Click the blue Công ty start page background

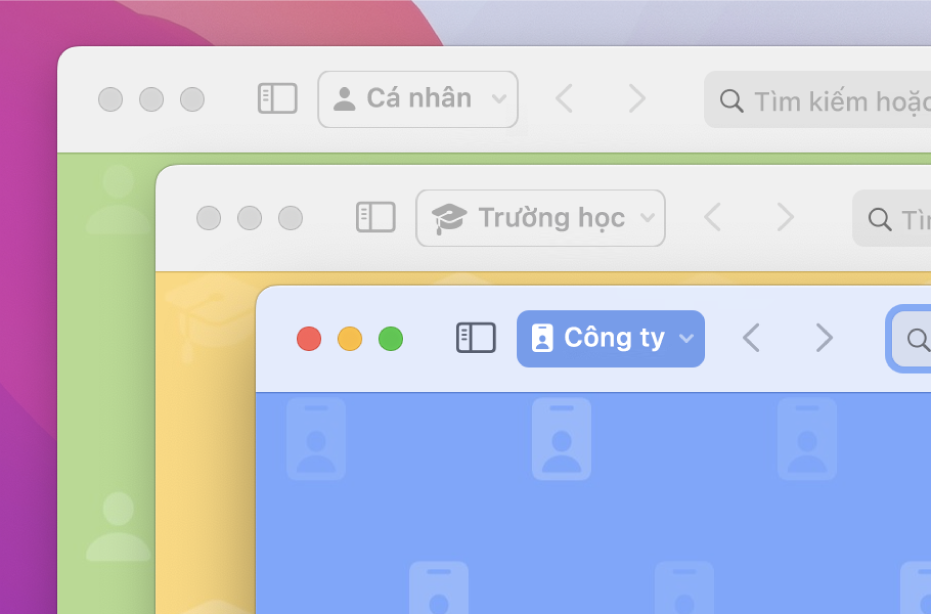coord(593,503)
